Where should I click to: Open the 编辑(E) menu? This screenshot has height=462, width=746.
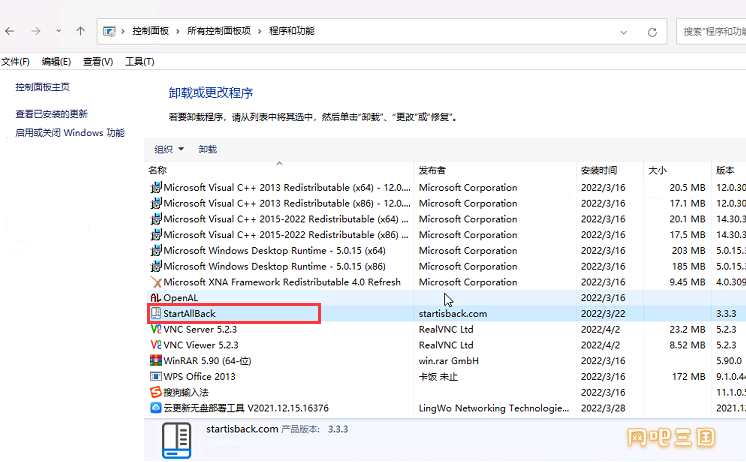[x=56, y=61]
